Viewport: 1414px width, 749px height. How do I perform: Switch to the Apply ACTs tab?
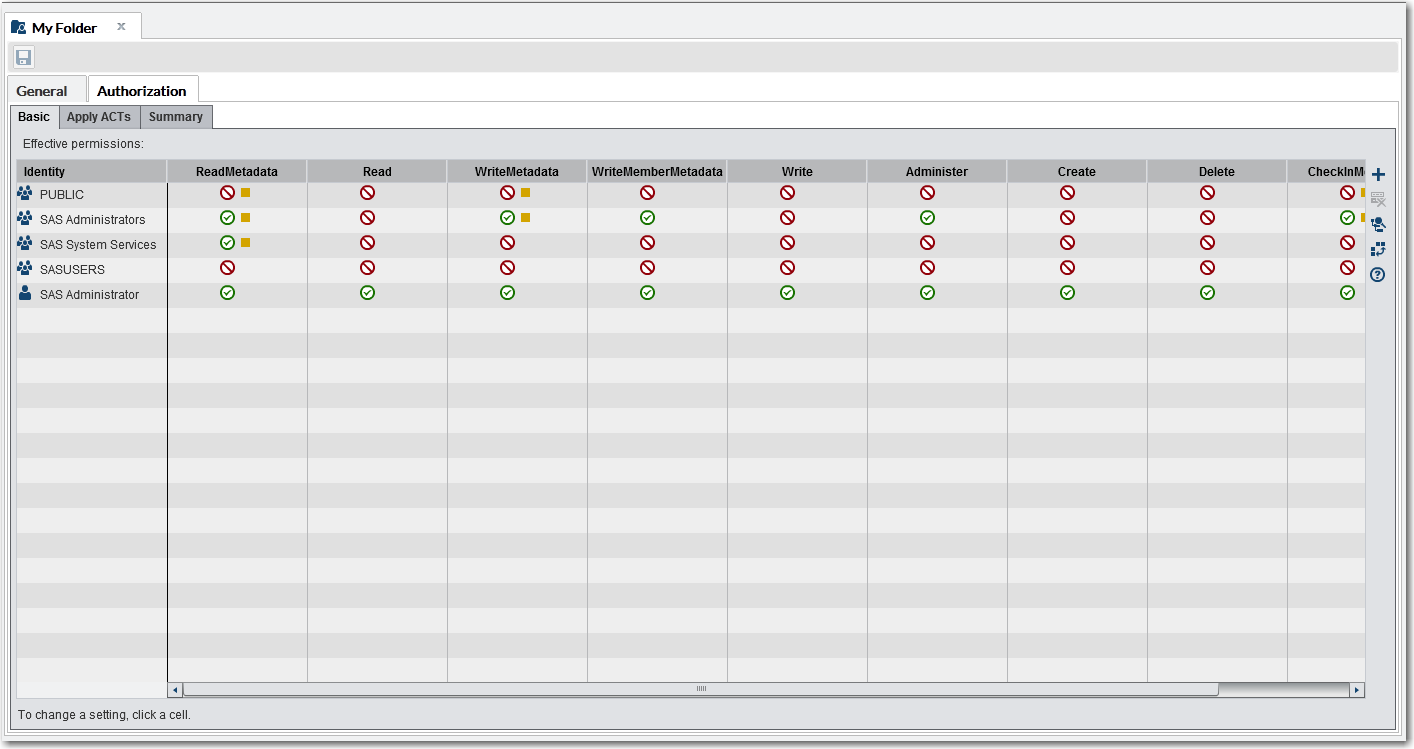[x=98, y=117]
